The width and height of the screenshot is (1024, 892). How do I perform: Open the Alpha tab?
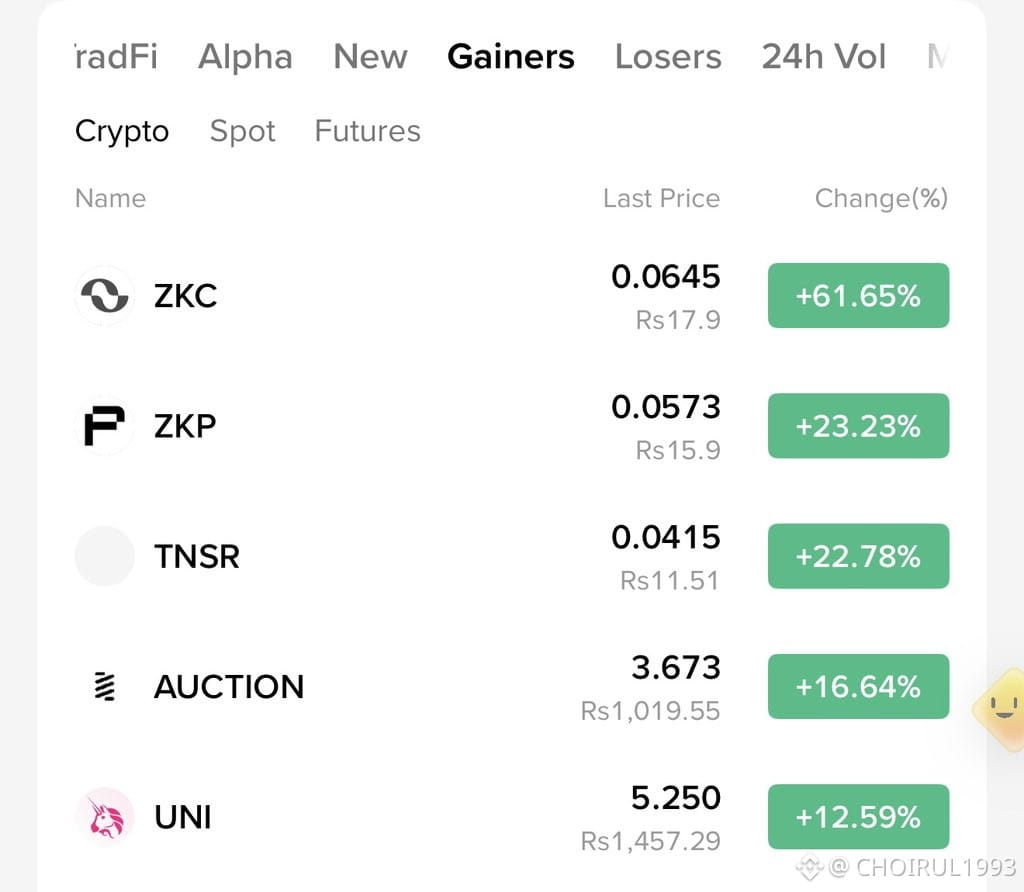tap(245, 56)
